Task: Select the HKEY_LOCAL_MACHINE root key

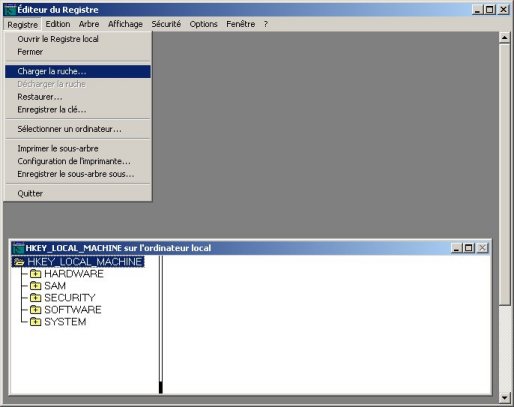Action: 85,262
